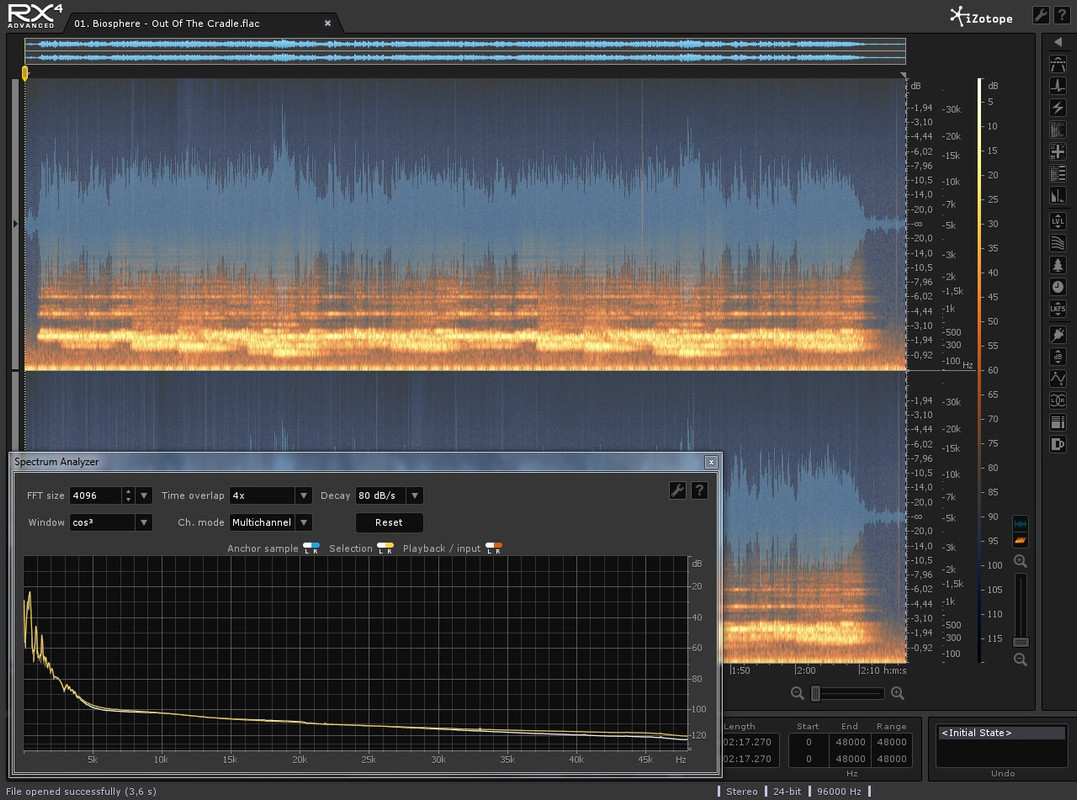Click the first-row selection Start field
Screen dimensions: 1077x800
(x=808, y=742)
